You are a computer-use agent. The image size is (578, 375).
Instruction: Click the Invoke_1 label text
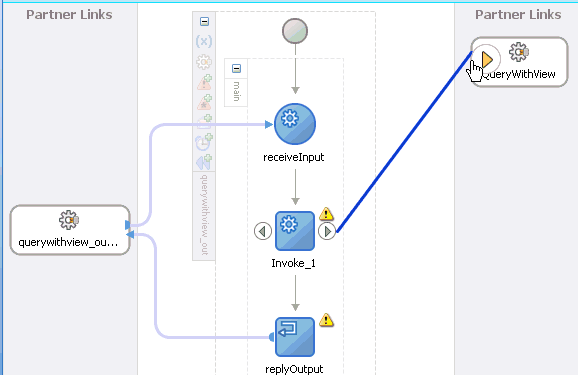click(293, 263)
